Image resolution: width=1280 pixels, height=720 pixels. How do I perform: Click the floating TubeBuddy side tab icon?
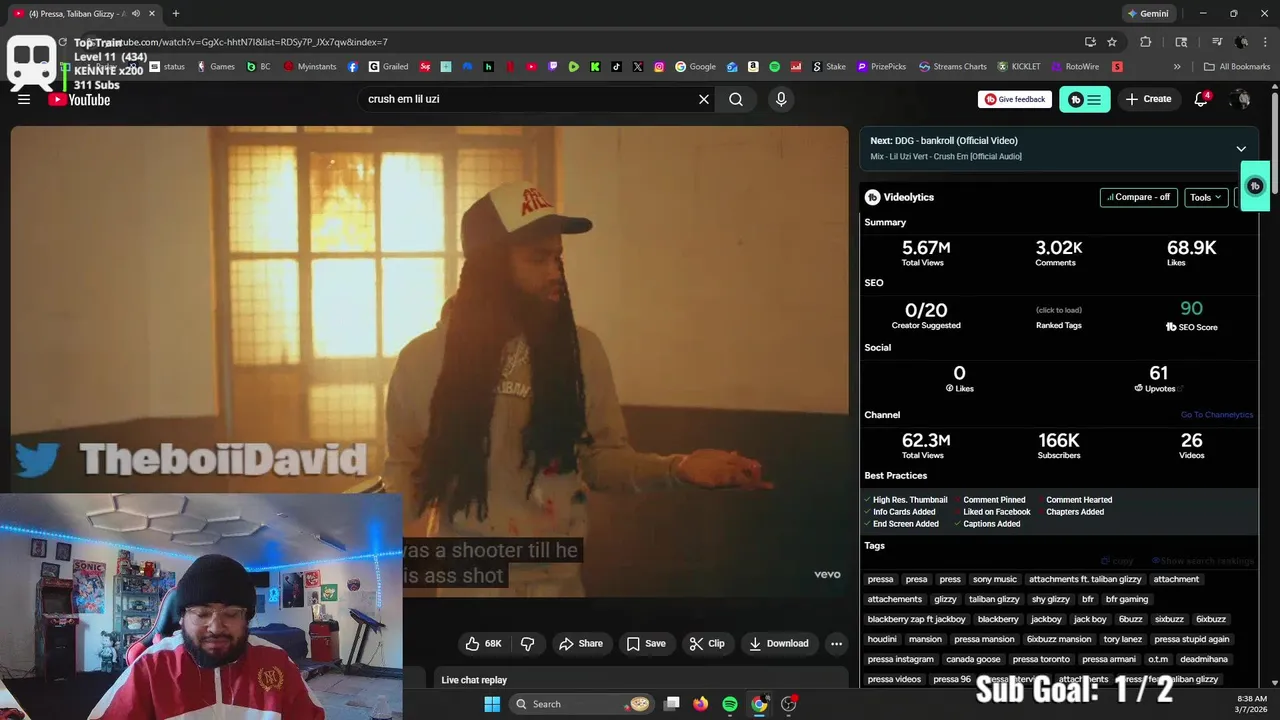pos(1255,186)
